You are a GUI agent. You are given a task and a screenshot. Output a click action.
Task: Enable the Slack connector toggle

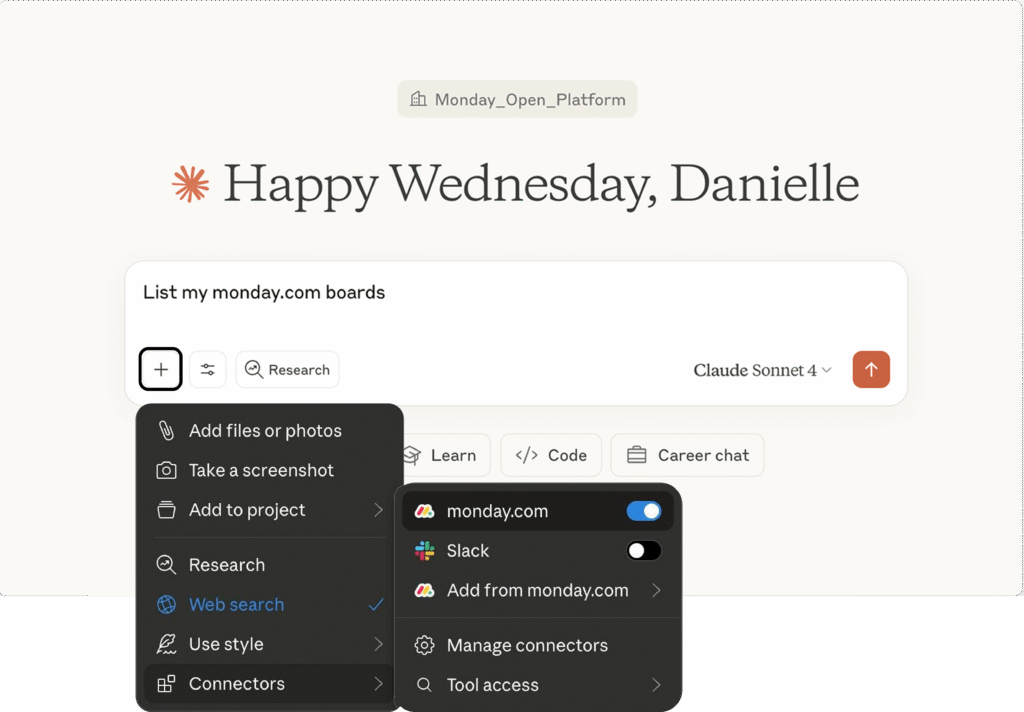(x=644, y=551)
